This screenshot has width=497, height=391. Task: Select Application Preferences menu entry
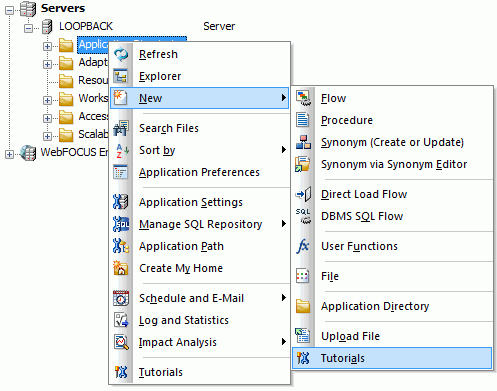tap(200, 172)
